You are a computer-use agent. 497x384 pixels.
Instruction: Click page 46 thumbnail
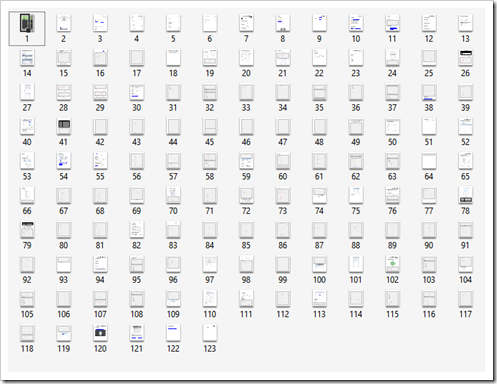246,126
